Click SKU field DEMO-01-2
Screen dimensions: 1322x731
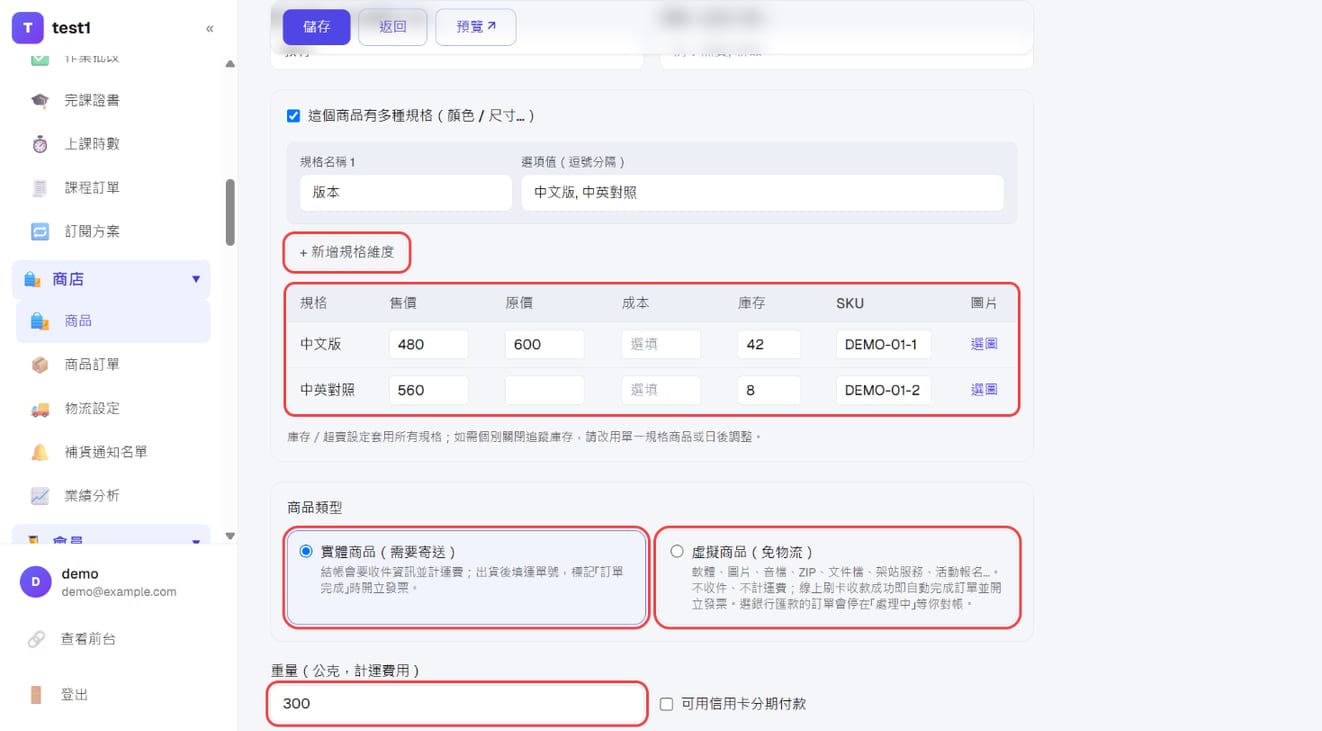click(x=884, y=390)
